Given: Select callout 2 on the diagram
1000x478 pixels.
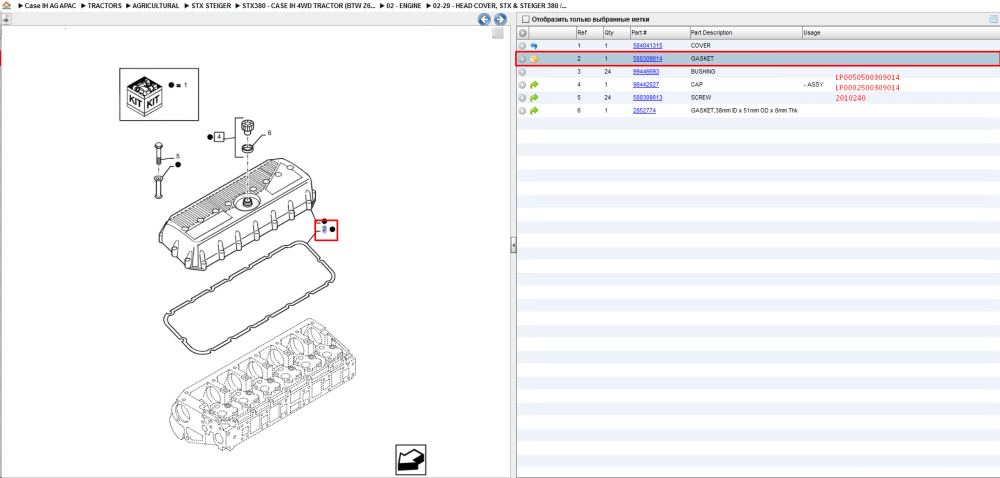Looking at the screenshot, I should (324, 229).
